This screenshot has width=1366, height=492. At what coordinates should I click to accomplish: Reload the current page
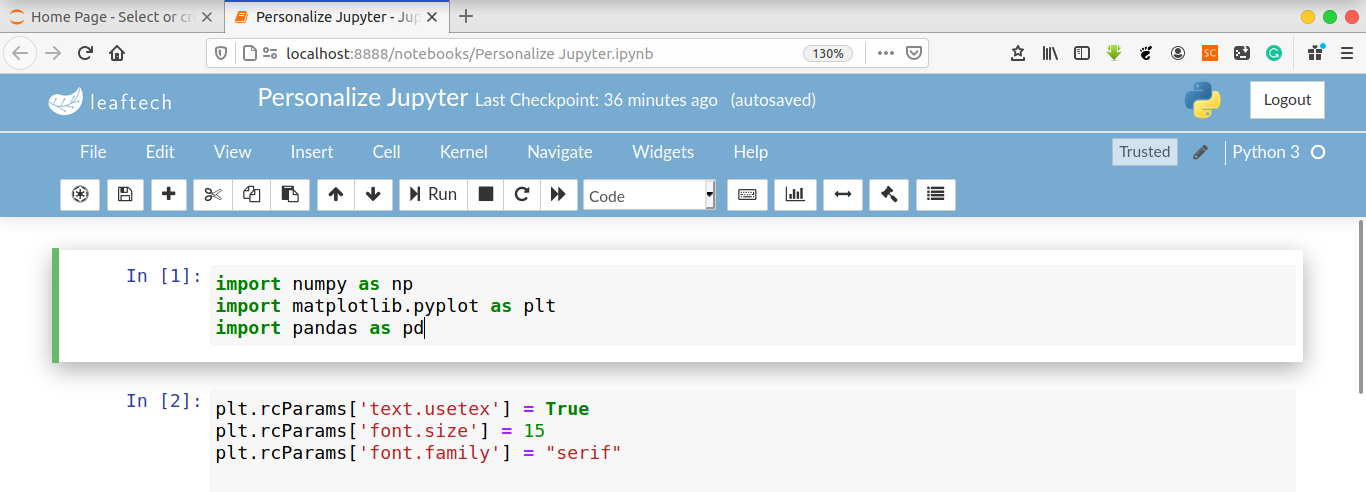point(85,53)
